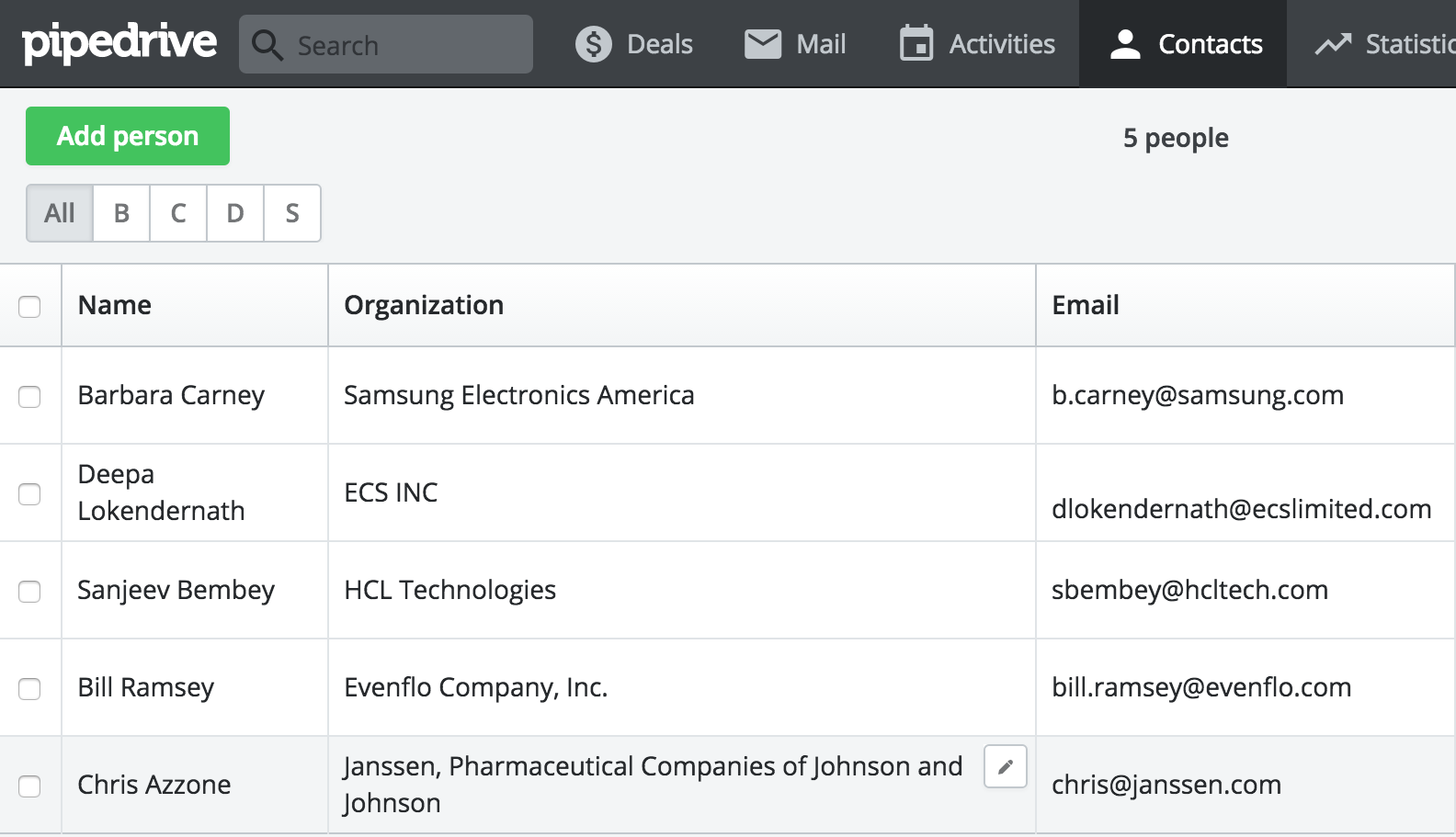The width and height of the screenshot is (1456, 837).
Task: Click the Activities calendar icon
Action: pos(916,43)
